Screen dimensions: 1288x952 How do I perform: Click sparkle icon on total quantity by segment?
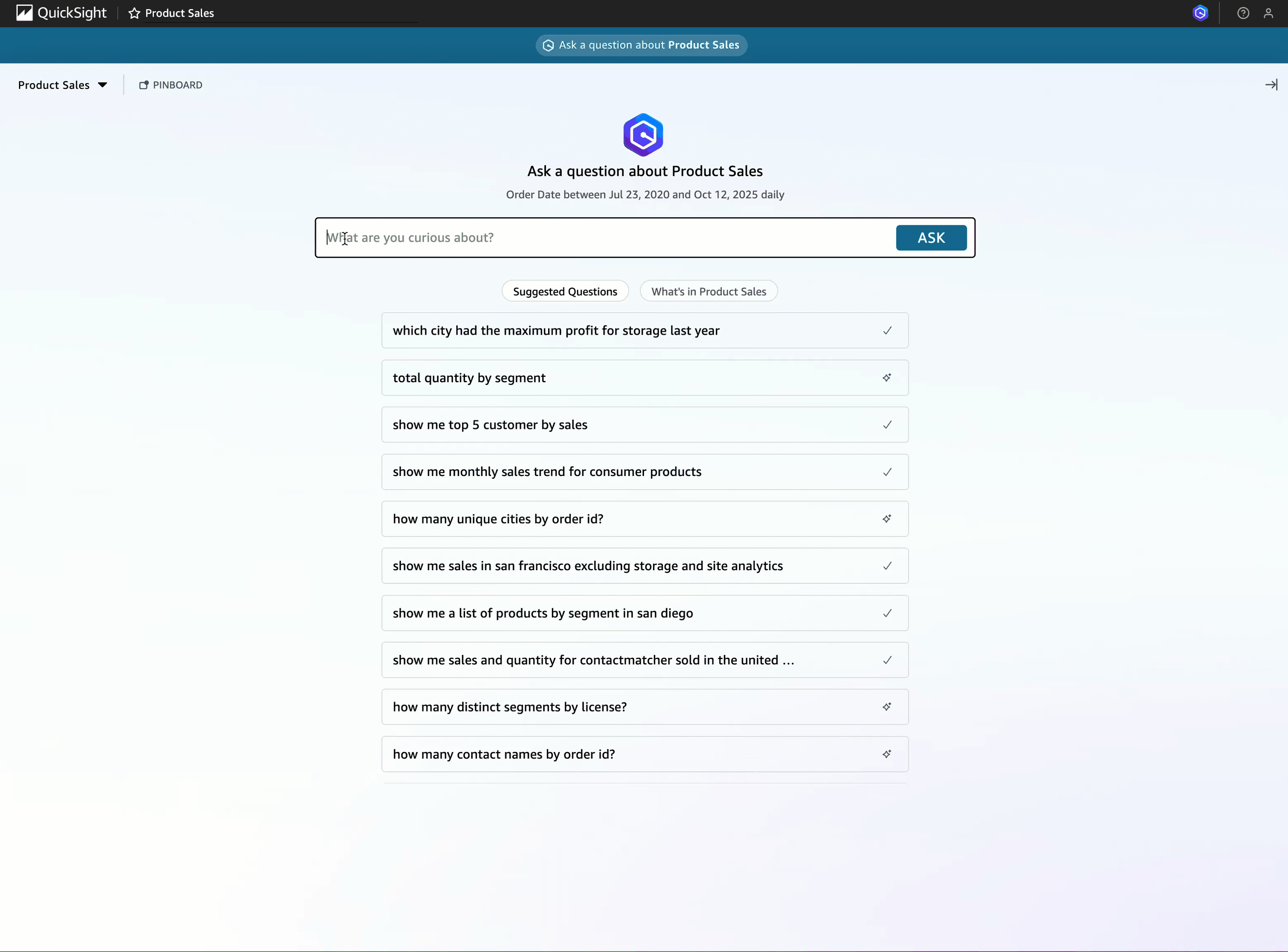coord(887,378)
